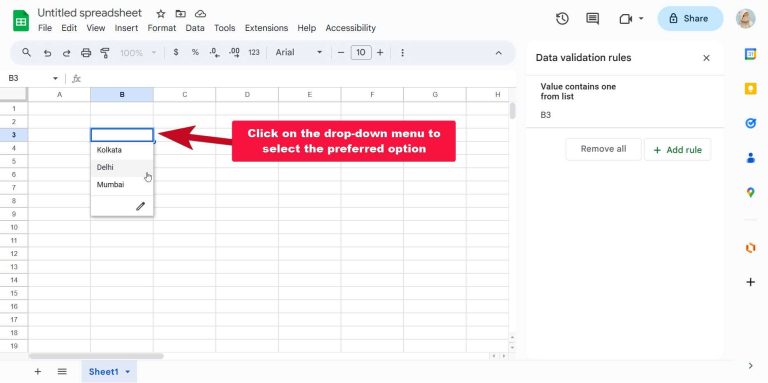The height and width of the screenshot is (383, 768).
Task: Open the three-dot more toolbar options
Action: 402,52
